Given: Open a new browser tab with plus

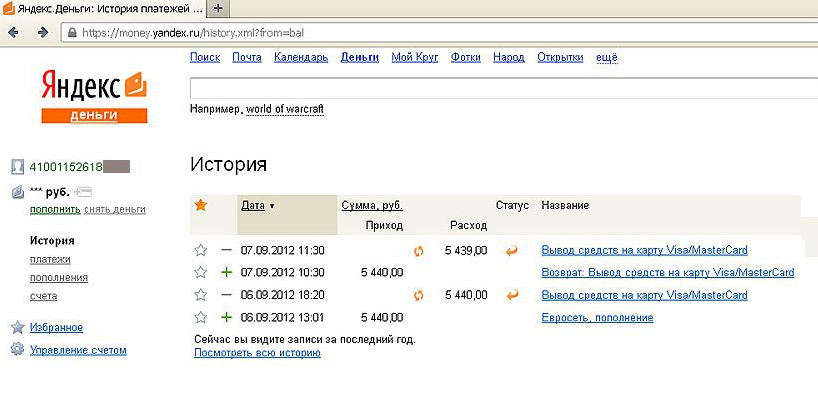Looking at the screenshot, I should (219, 8).
